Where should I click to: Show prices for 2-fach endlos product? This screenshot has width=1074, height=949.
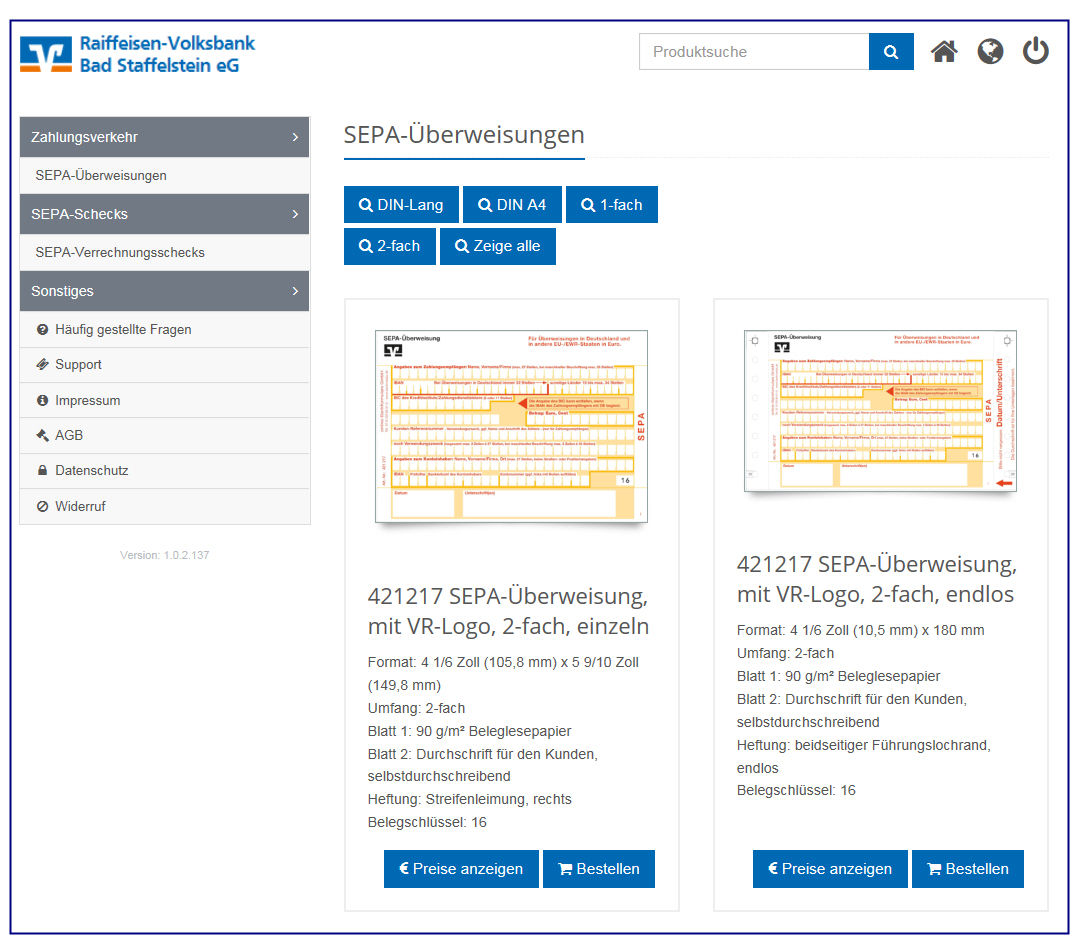[x=830, y=869]
